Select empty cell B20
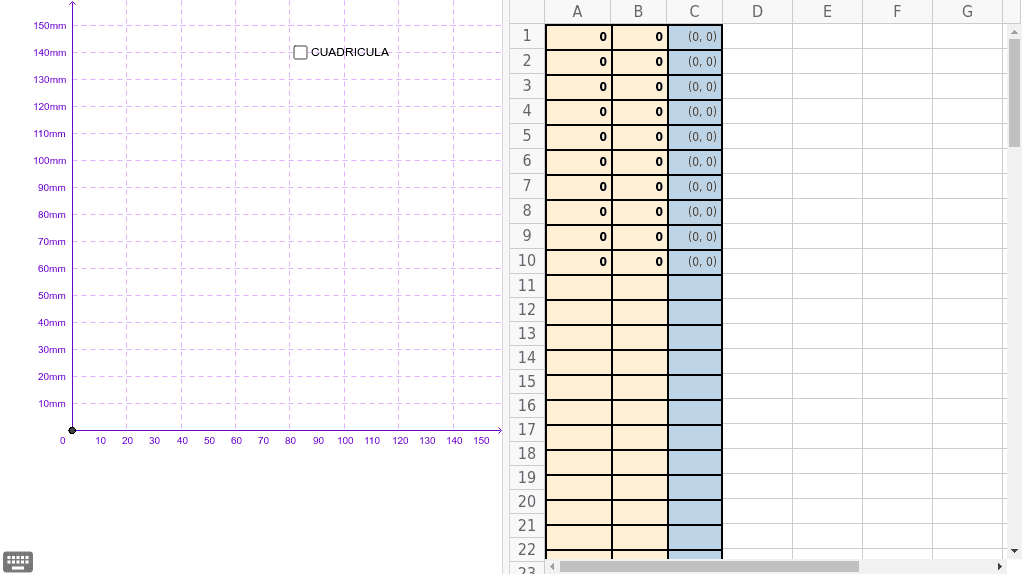The width and height of the screenshot is (1024, 576). click(640, 511)
